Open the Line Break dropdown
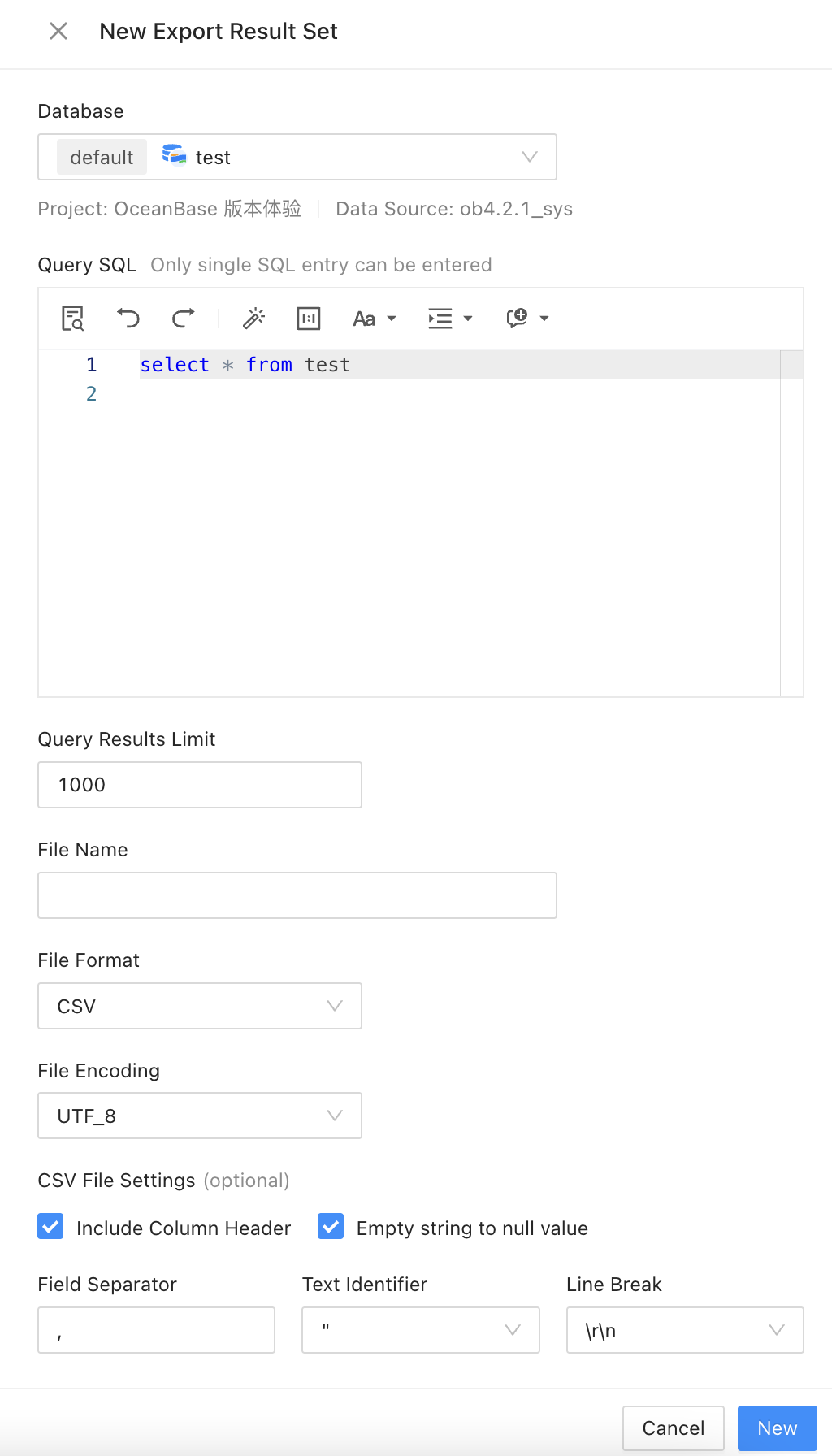This screenshot has width=832, height=1456. click(685, 1330)
